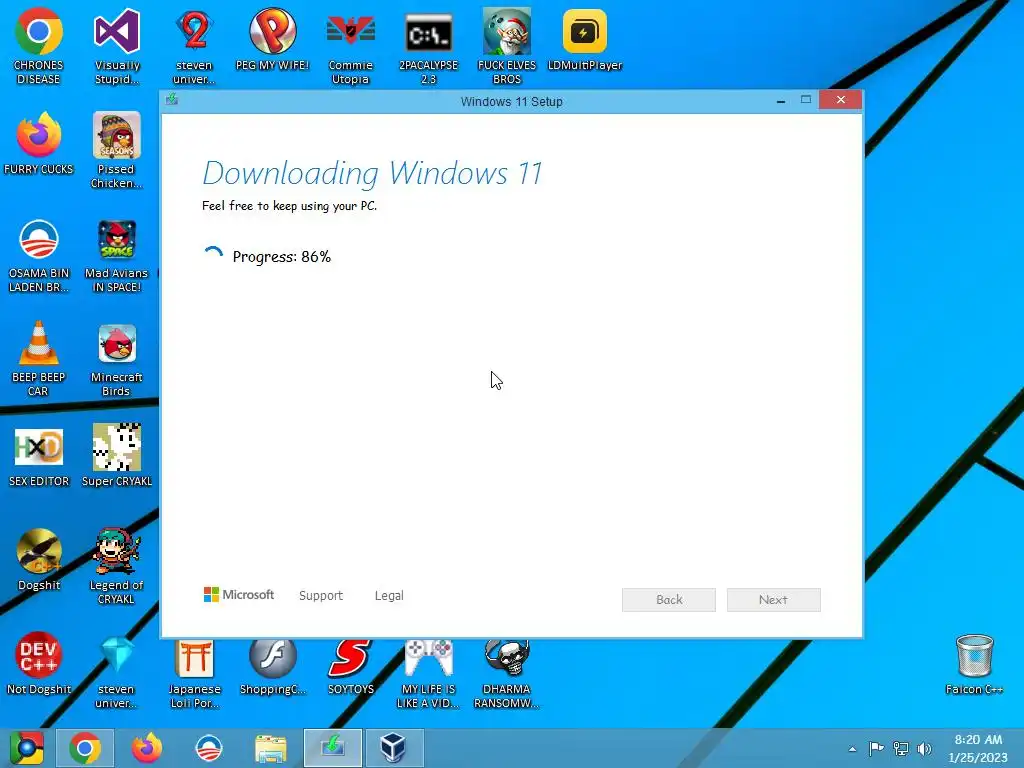The width and height of the screenshot is (1024, 768).
Task: Open the Mad Avians IN SPACE! icon
Action: pyautogui.click(x=116, y=255)
